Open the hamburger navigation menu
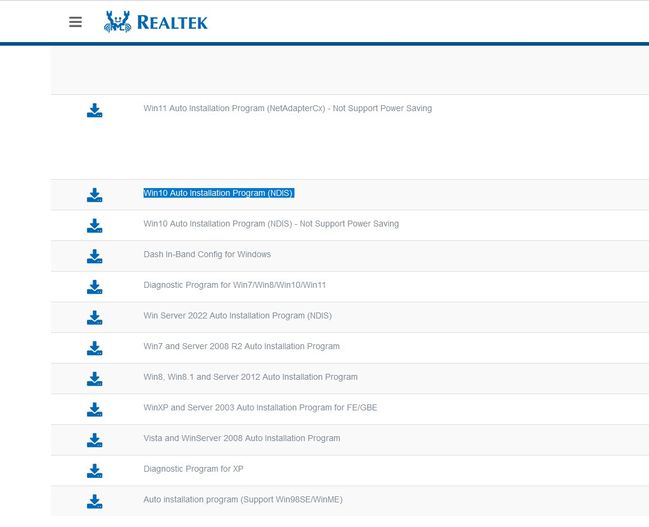 click(75, 22)
